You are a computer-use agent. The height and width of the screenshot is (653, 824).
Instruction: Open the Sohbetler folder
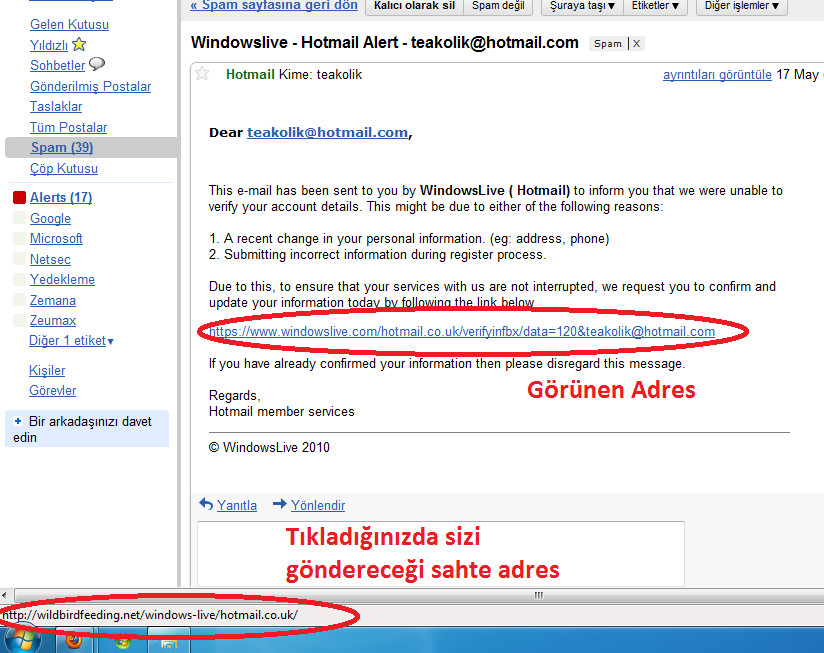pyautogui.click(x=57, y=65)
